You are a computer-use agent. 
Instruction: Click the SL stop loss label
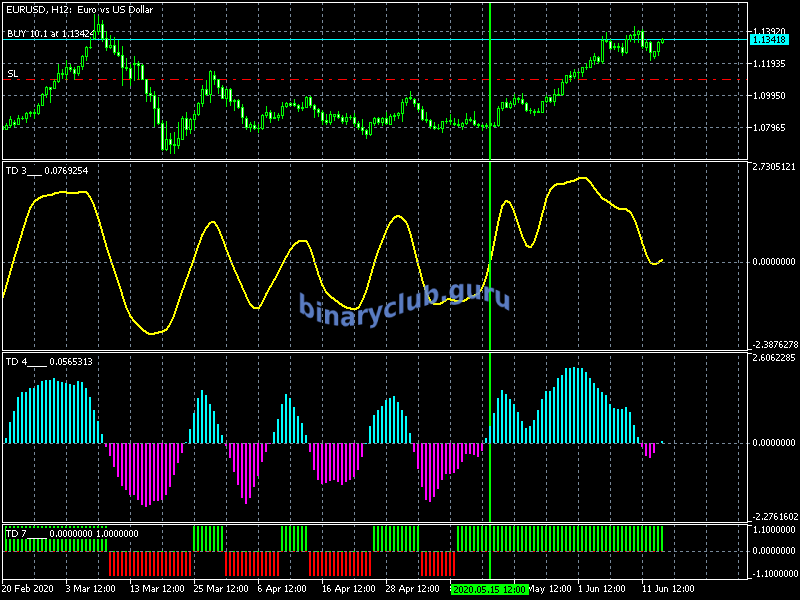coord(12,74)
